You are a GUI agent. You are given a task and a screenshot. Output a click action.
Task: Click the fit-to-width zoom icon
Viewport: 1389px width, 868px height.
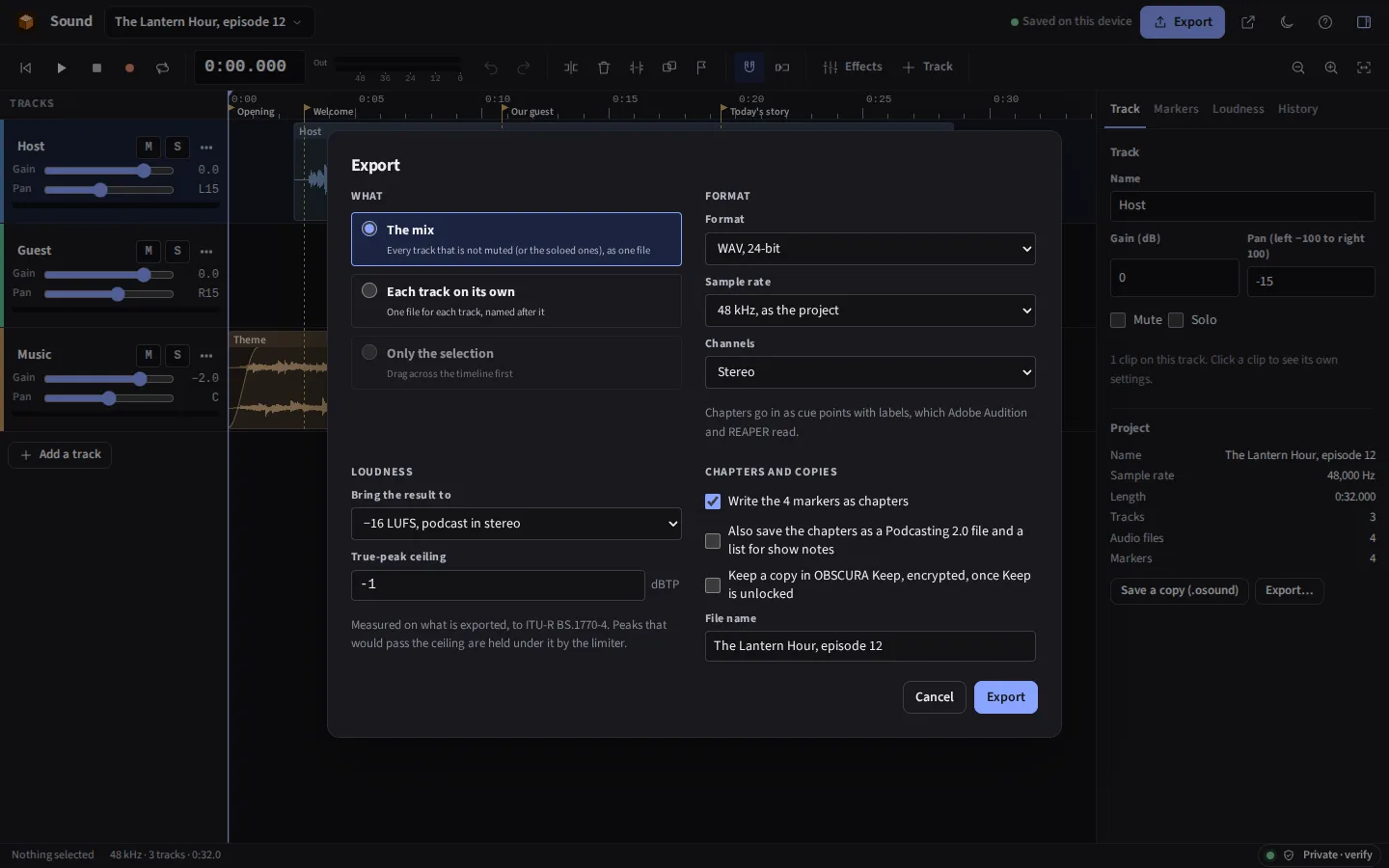click(1364, 68)
